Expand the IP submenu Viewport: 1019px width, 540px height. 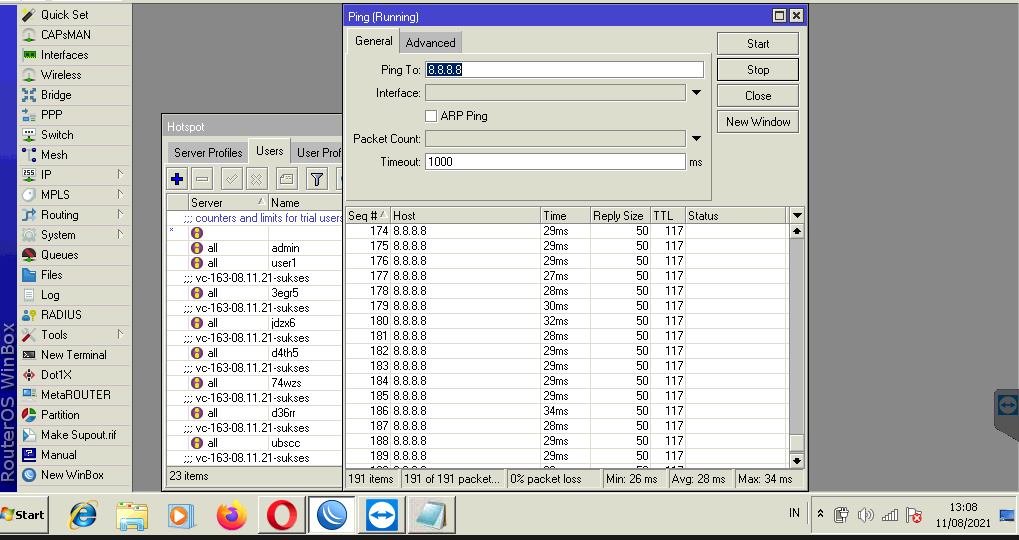pos(120,174)
